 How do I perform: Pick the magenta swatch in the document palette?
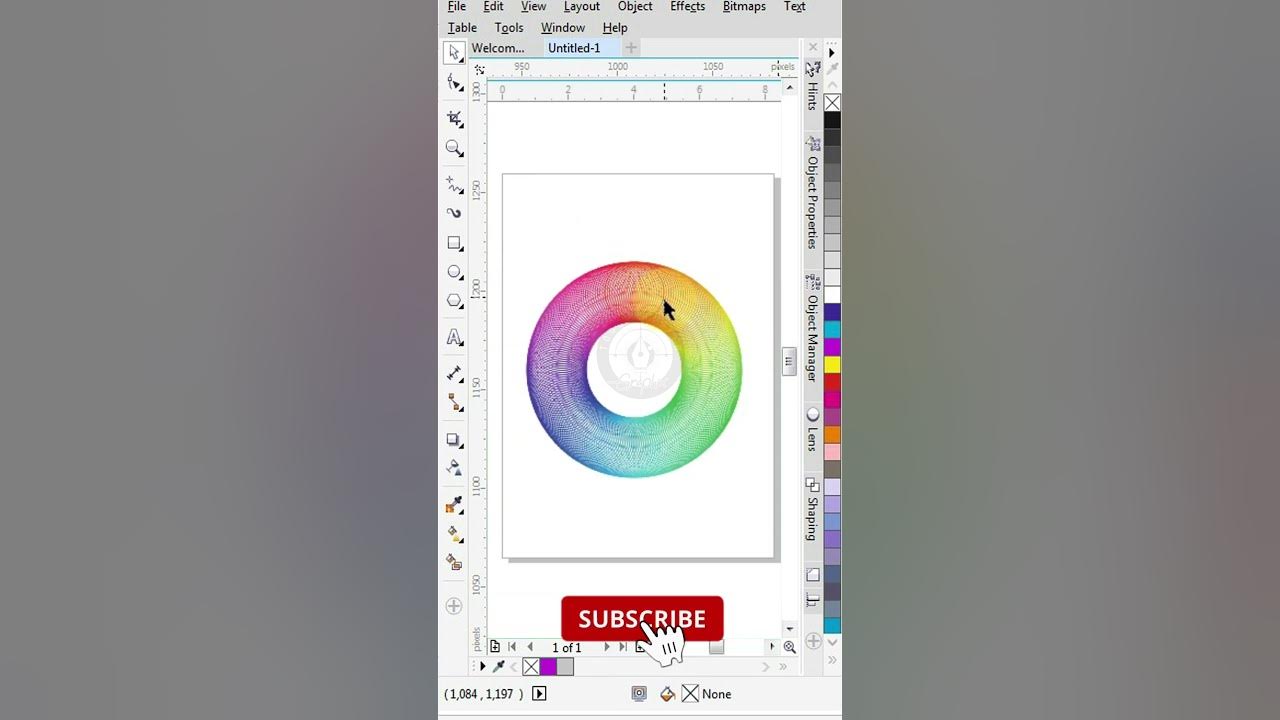point(548,667)
